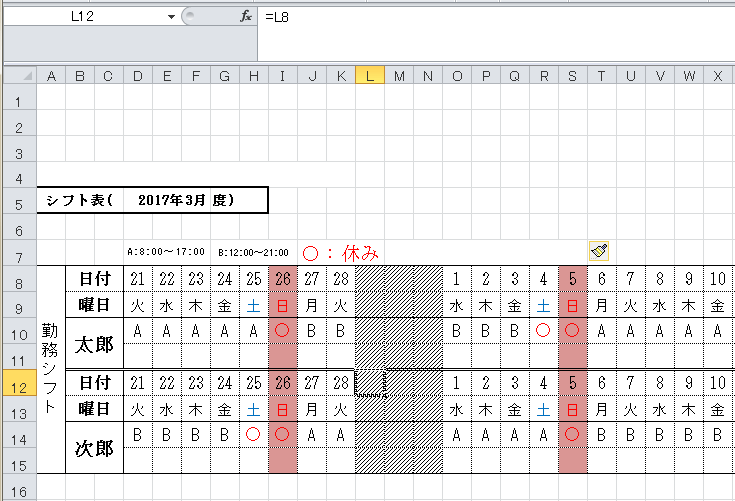The image size is (735, 501).
Task: Click date 10 in row 12
Action: 718,383
